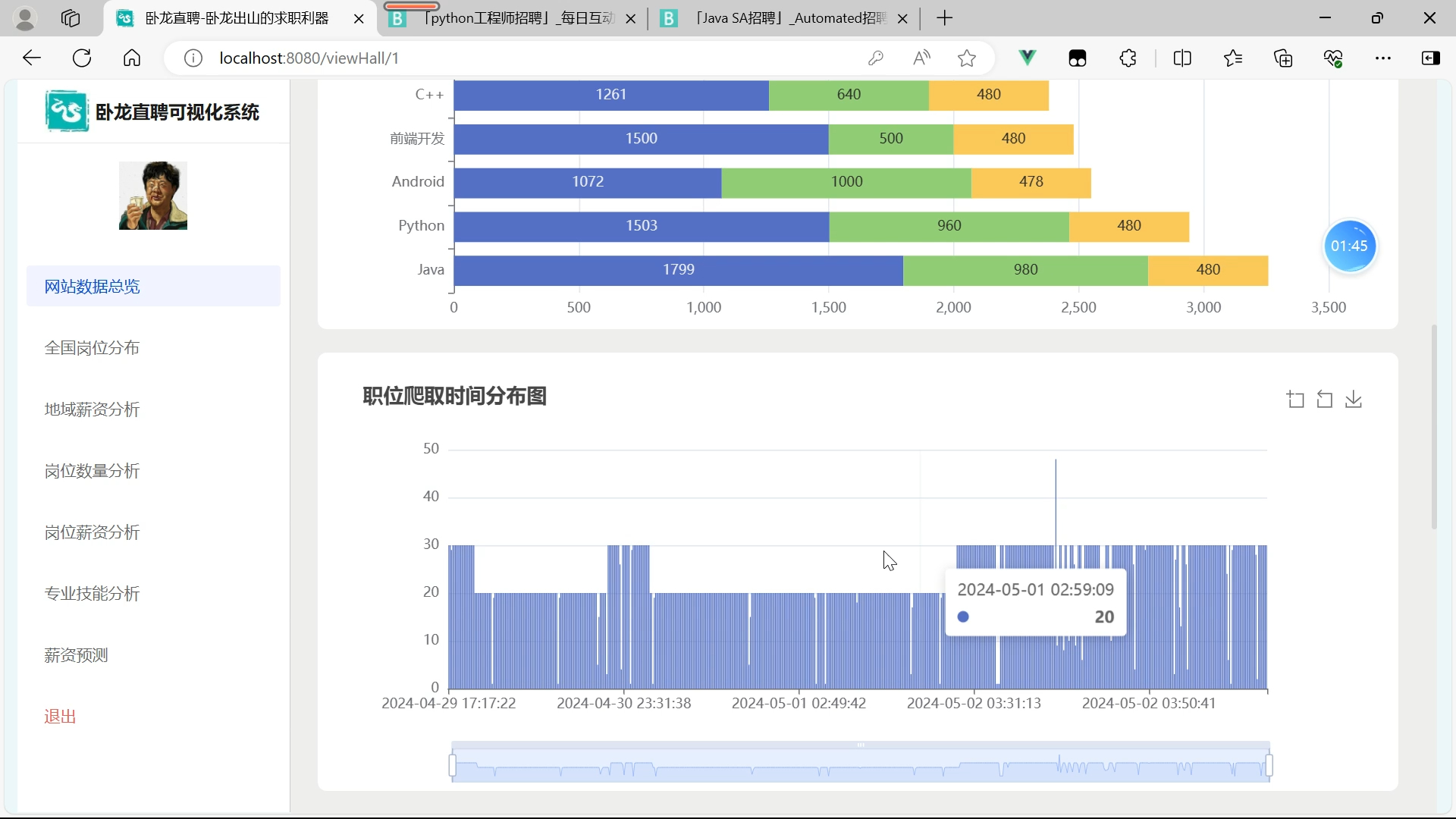The width and height of the screenshot is (1456, 819).
Task: Open the profile avatar icon
Action: coord(25,18)
